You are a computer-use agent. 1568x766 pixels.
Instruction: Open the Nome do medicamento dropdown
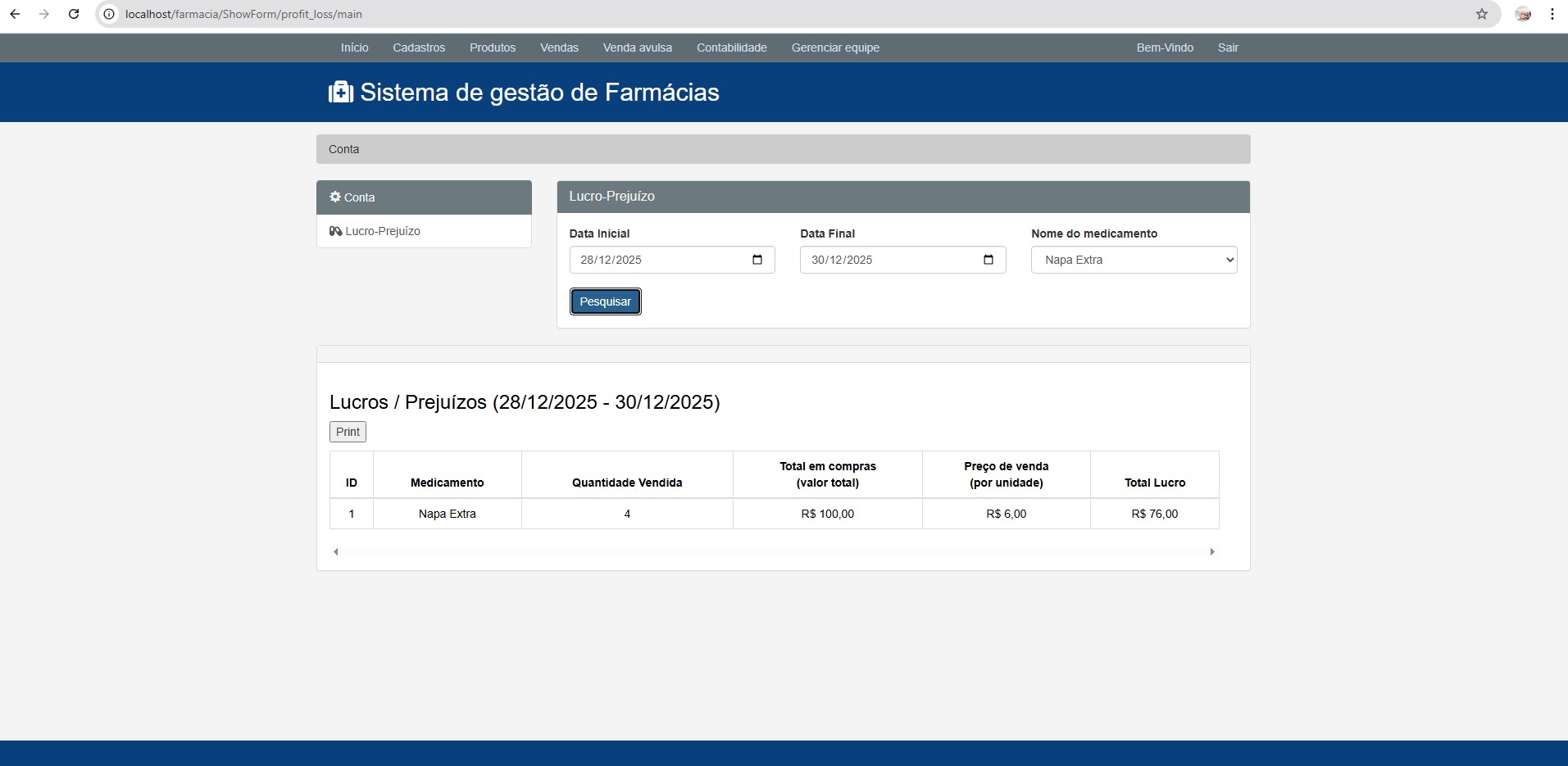coord(1133,260)
